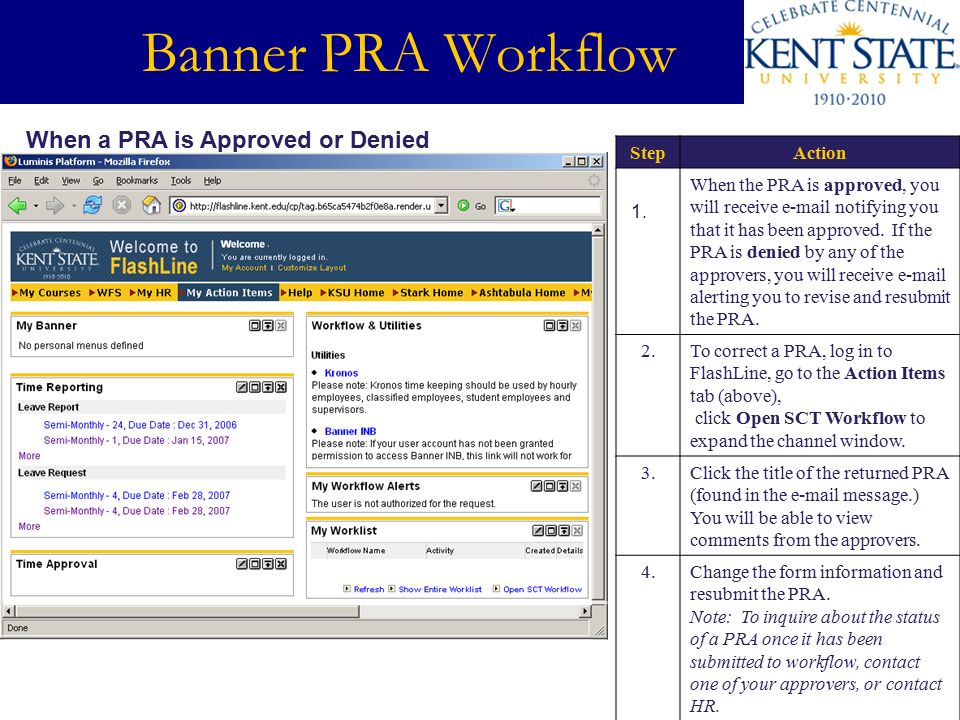
Task: Minimize the Time Approval channel
Action: pos(268,564)
